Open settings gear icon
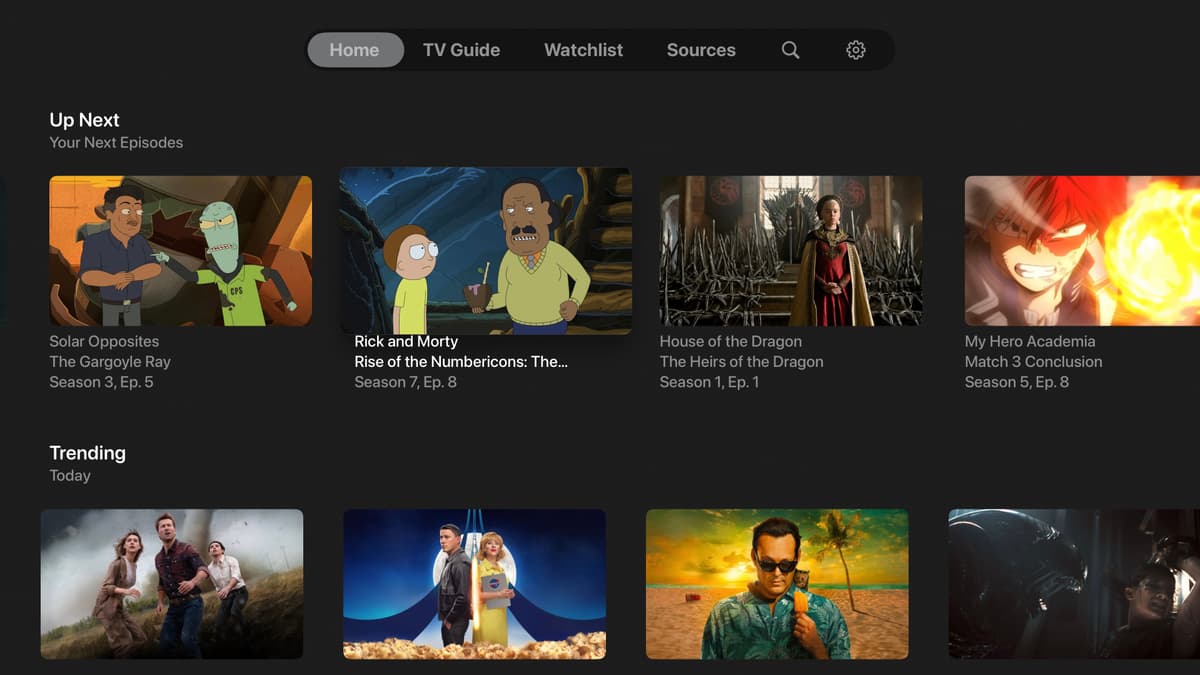Screen dimensions: 1200x675 (855, 50)
